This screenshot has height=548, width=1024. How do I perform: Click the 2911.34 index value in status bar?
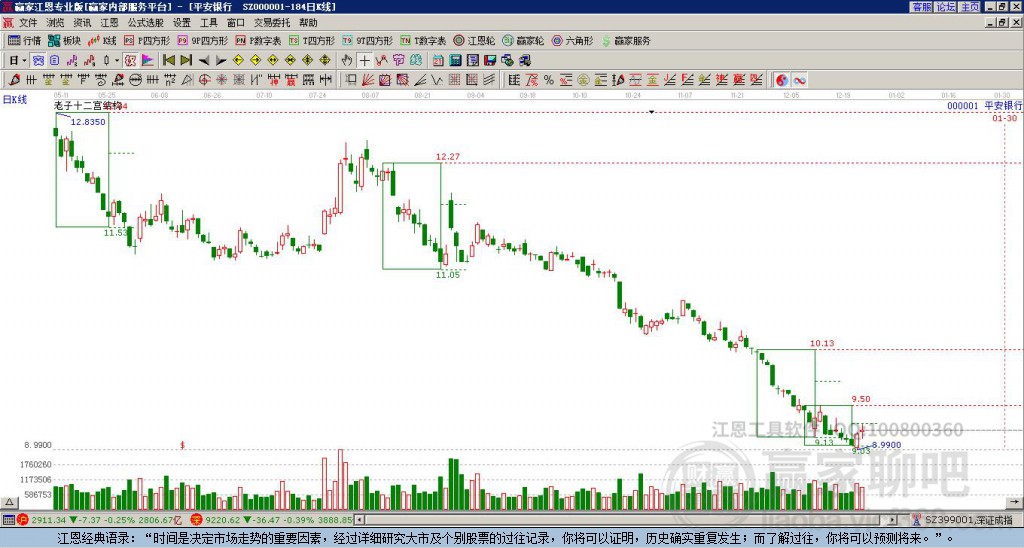click(x=48, y=520)
